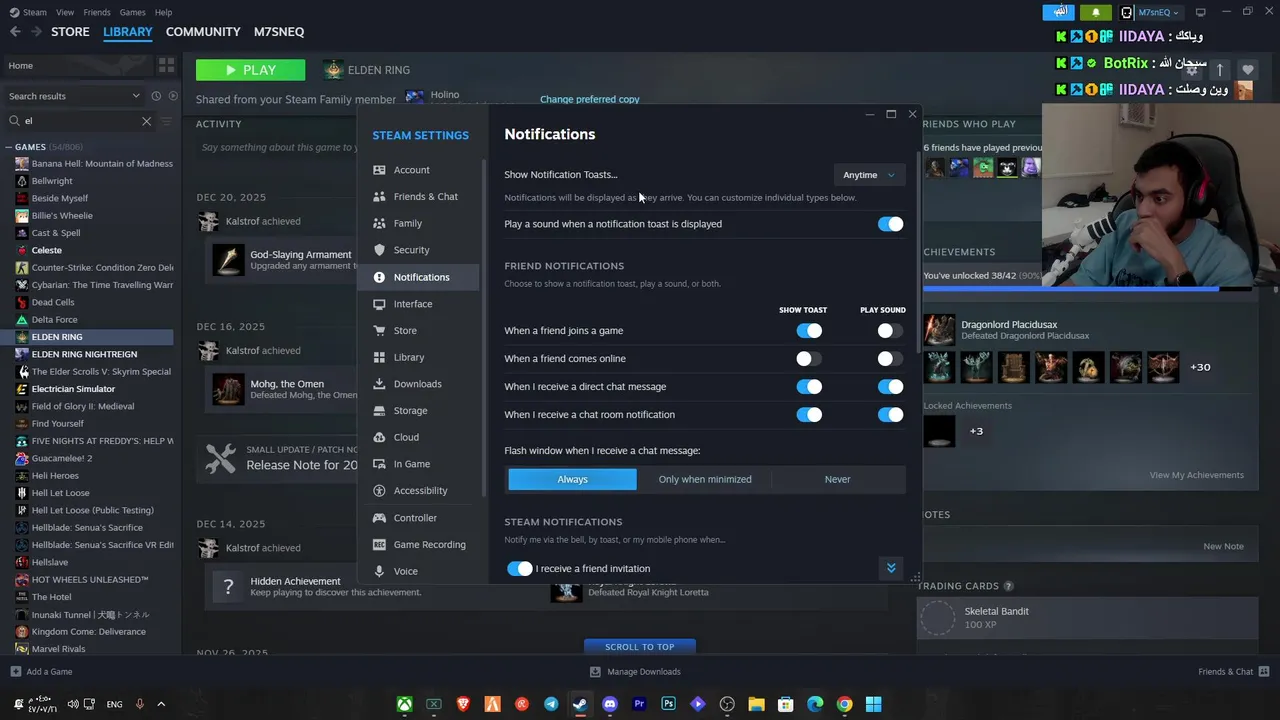Open Discord from the taskbar

tap(610, 704)
